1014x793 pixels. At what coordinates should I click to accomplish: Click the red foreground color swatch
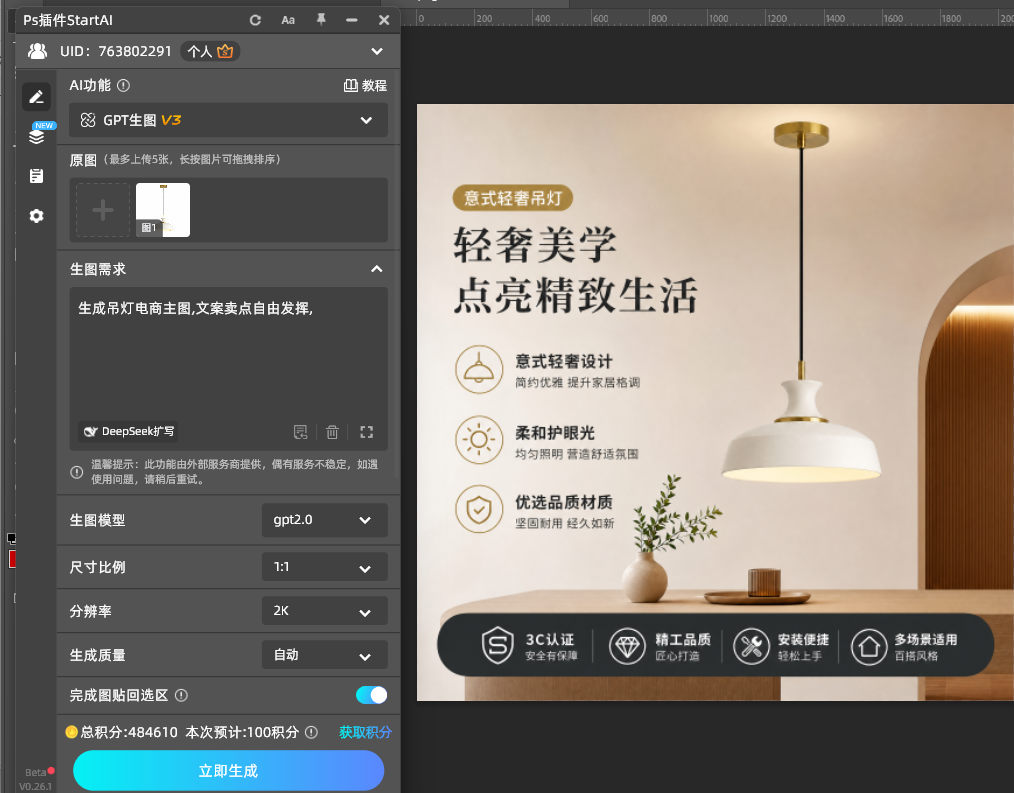point(12,559)
